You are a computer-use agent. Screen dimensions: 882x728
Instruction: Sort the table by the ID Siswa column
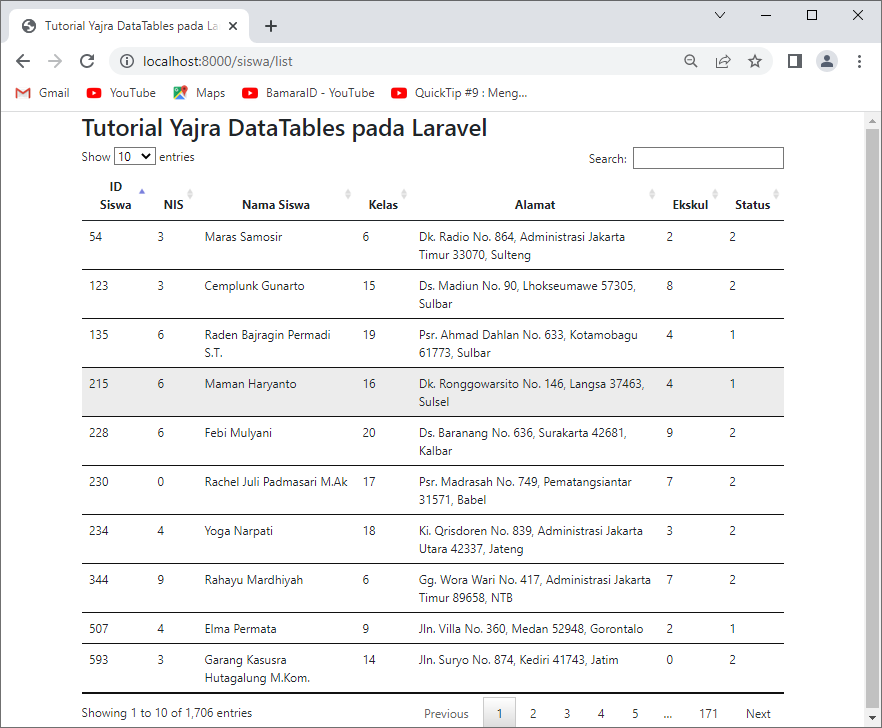pyautogui.click(x=116, y=195)
